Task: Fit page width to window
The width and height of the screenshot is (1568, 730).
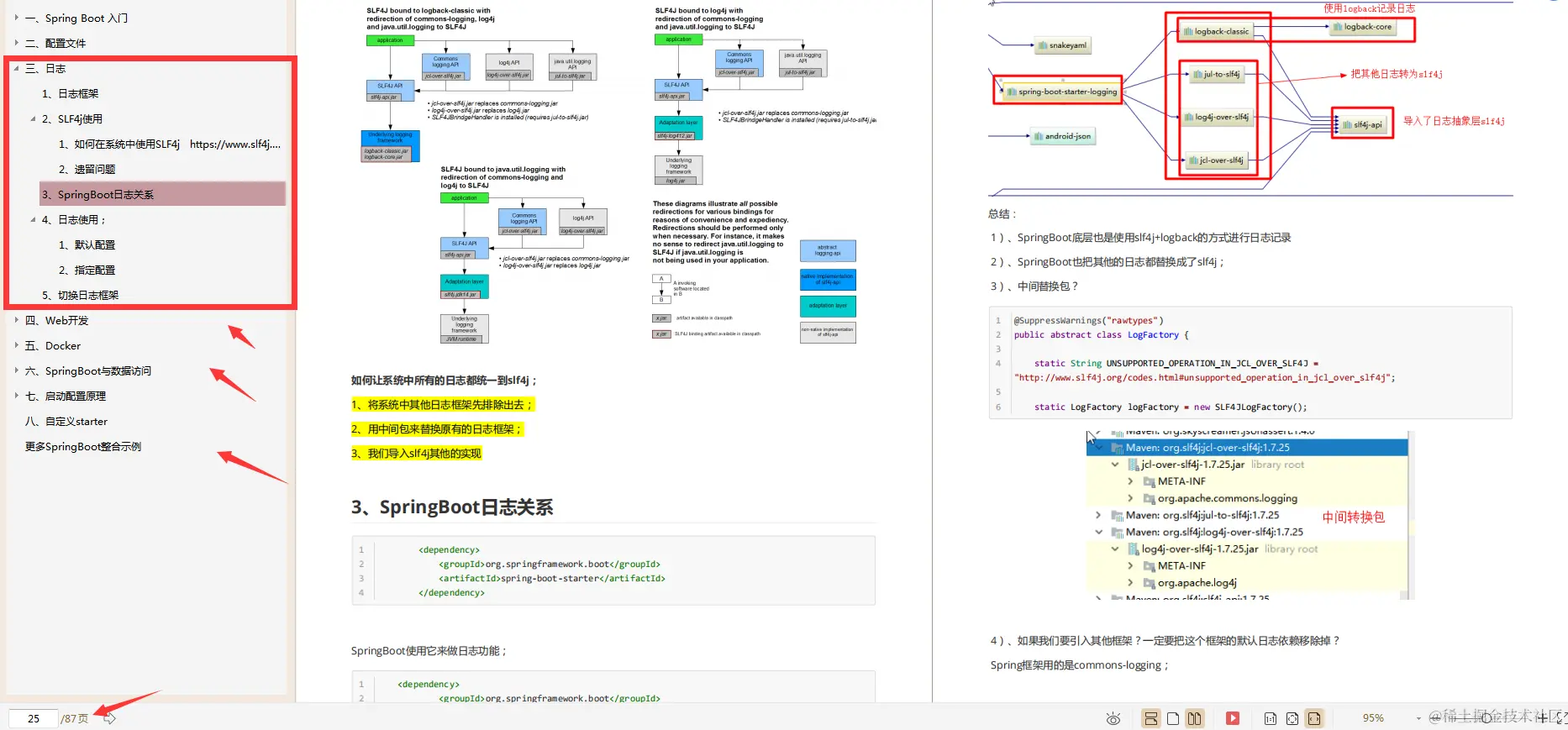Action: coord(1314,719)
